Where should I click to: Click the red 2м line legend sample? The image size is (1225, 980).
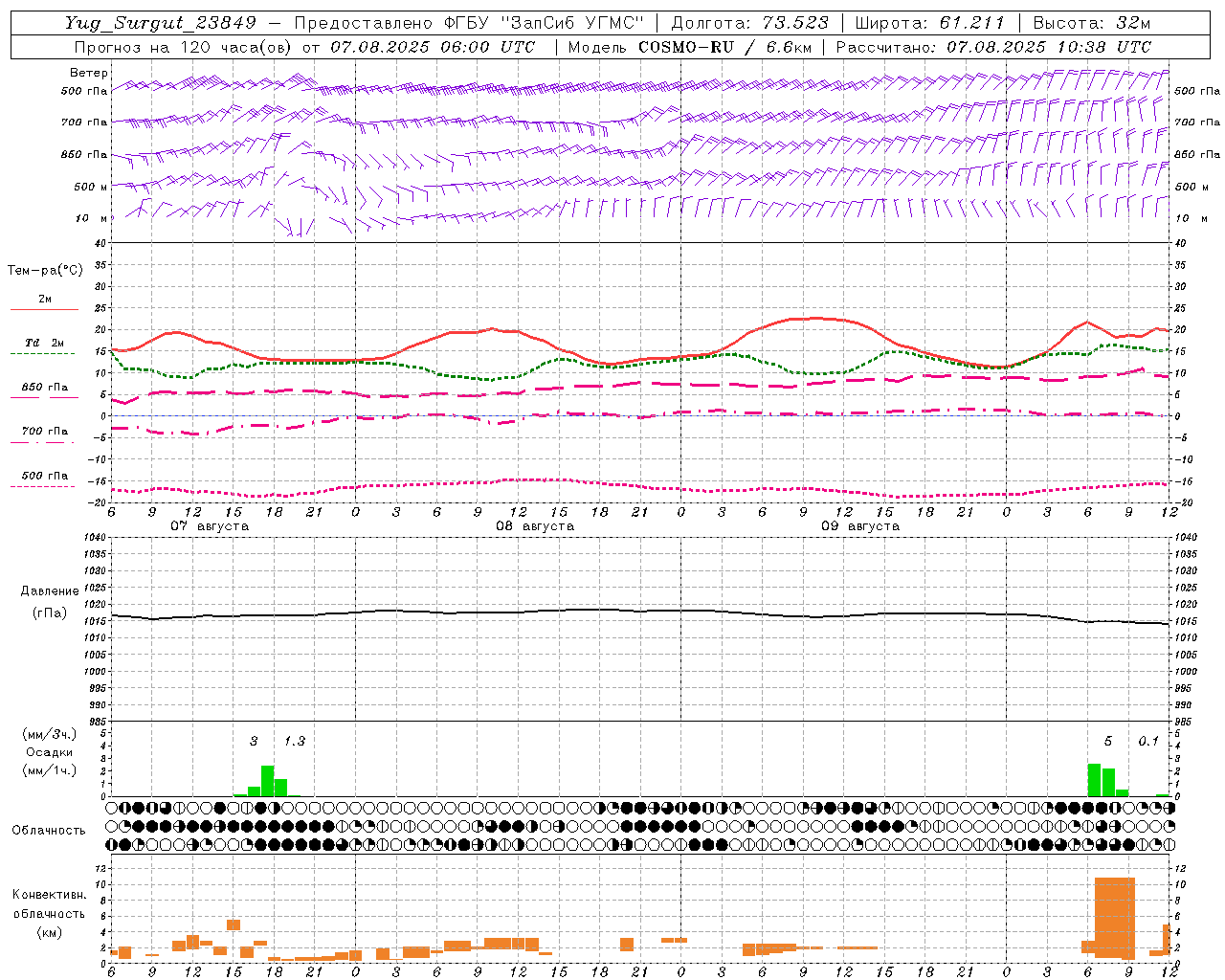(44, 310)
